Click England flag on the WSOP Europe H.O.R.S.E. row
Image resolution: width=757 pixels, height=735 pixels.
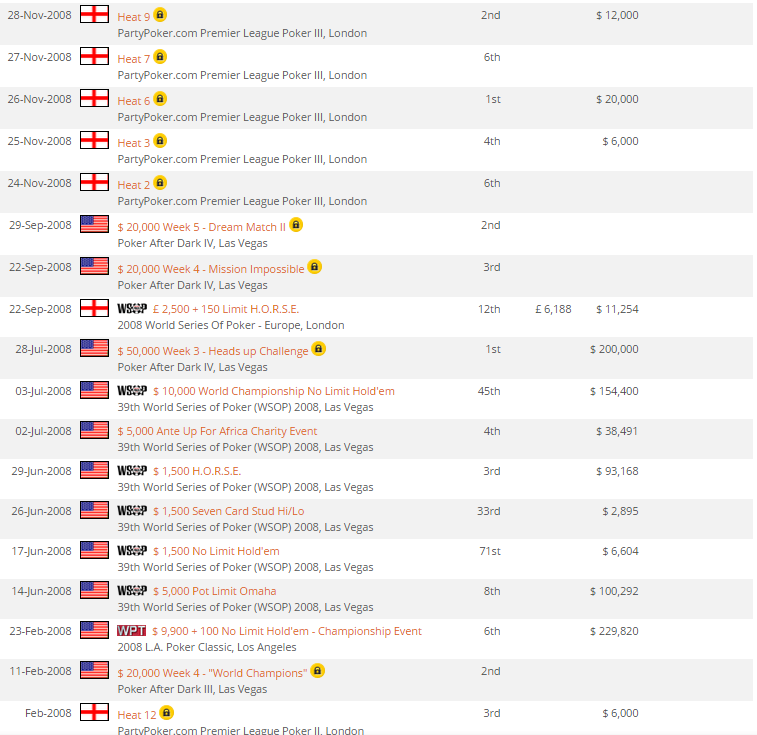point(94,308)
